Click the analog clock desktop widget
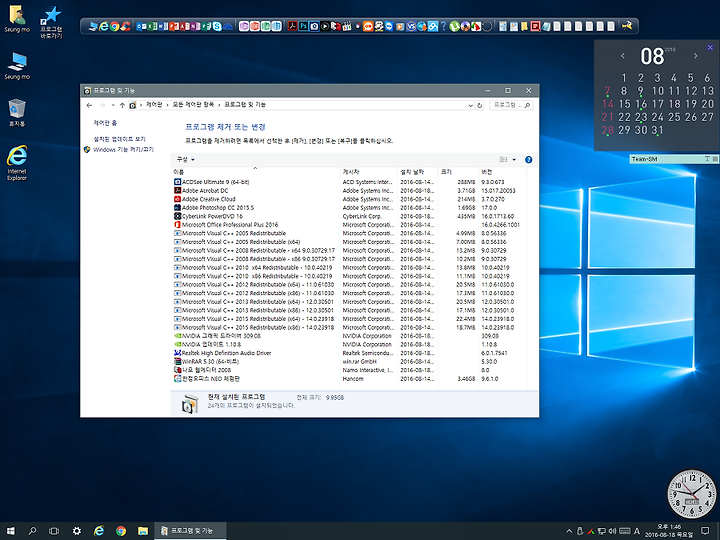The height and width of the screenshot is (540, 720). tap(692, 494)
